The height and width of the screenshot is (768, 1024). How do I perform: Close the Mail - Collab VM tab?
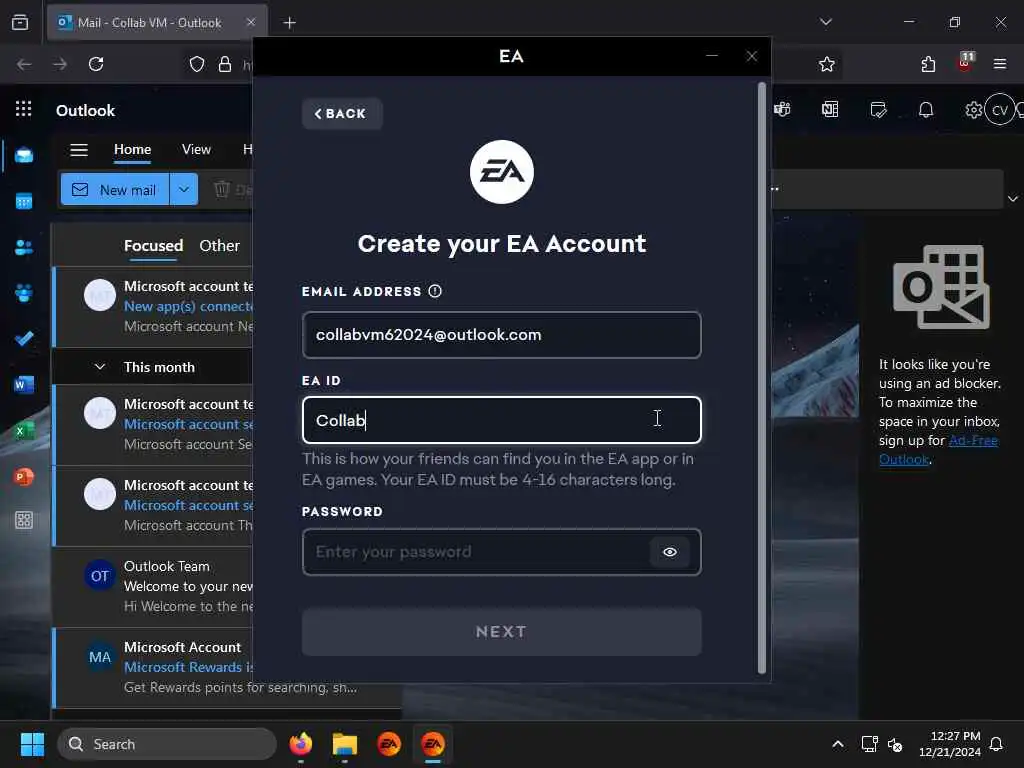pos(251,22)
